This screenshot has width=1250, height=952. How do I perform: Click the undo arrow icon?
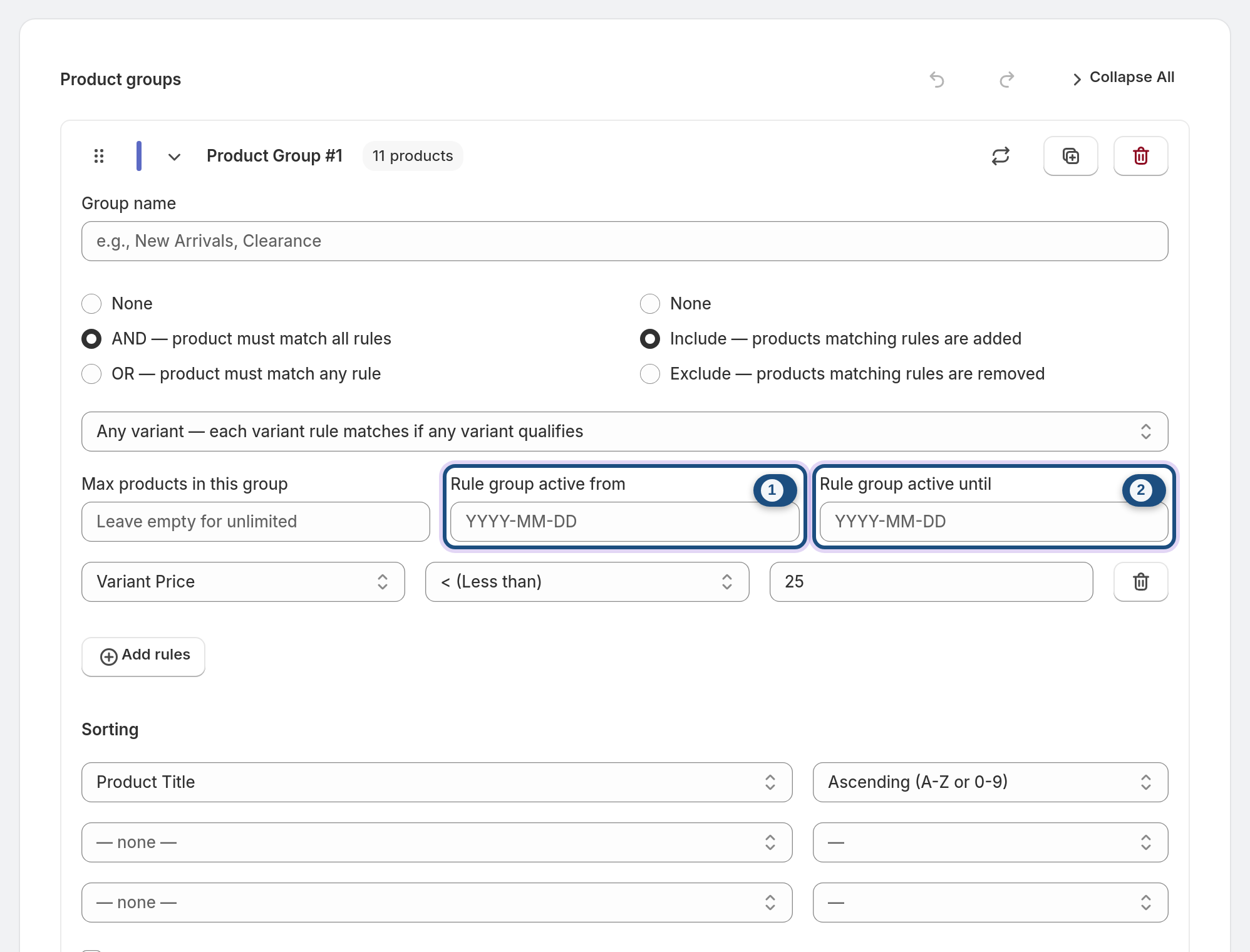[937, 80]
